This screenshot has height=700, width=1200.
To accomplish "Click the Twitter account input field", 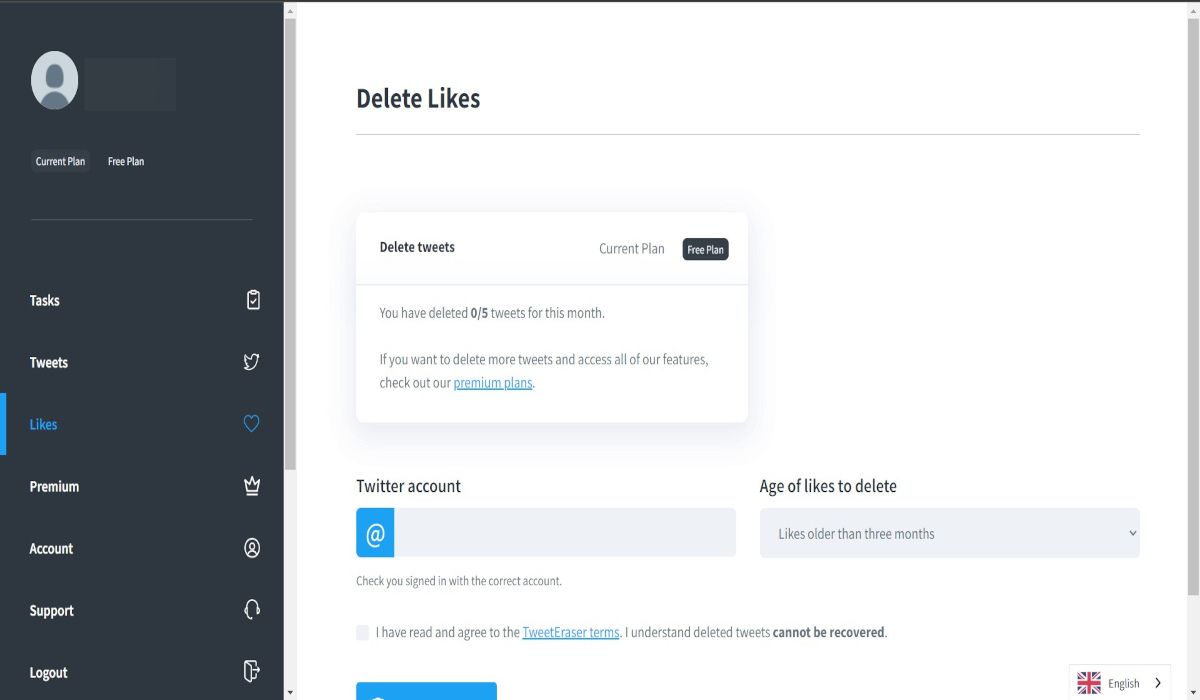I will (x=565, y=533).
